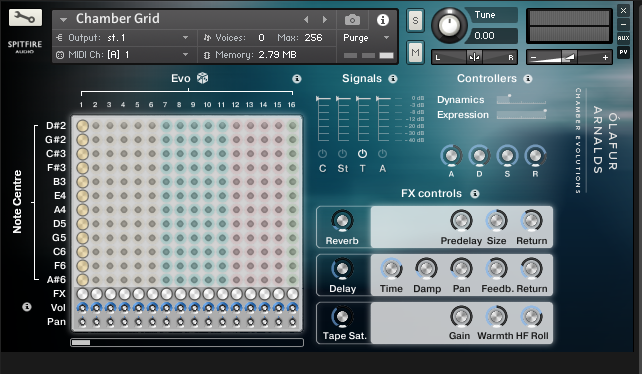Minimize instrument with minus button
Image resolution: width=642 pixels, height=374 pixels.
click(623, 25)
